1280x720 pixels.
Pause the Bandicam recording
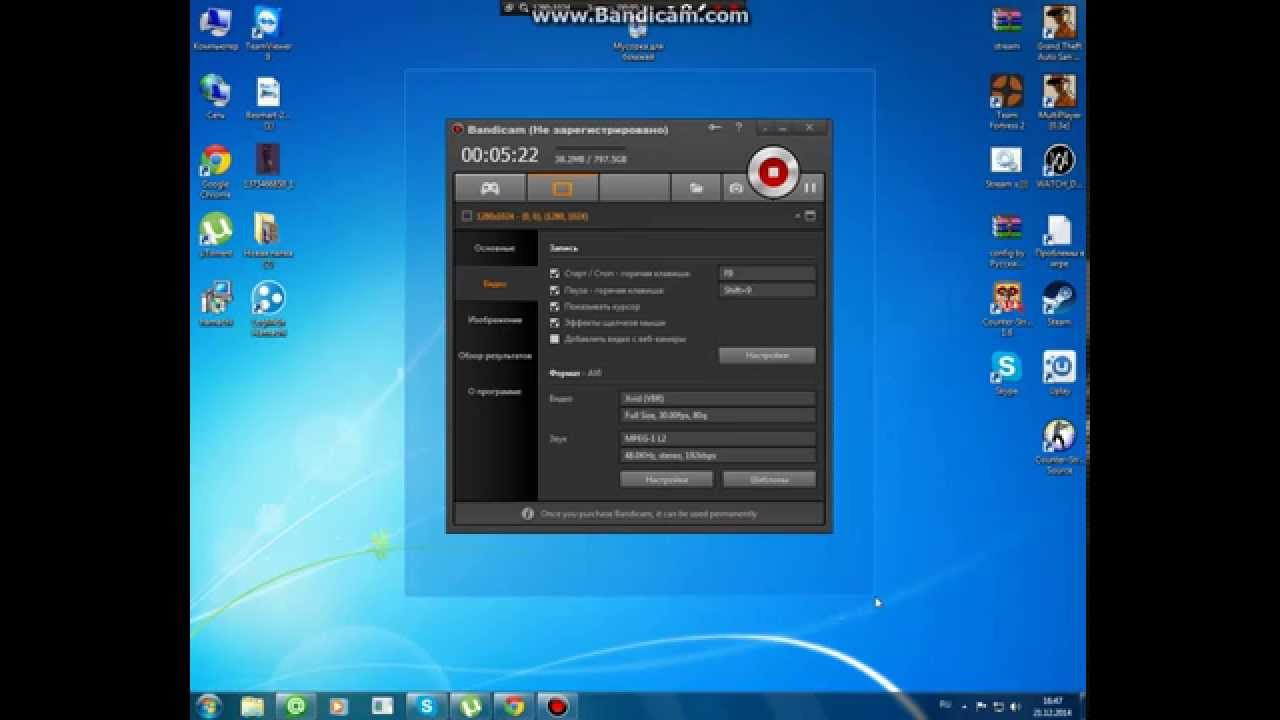811,187
